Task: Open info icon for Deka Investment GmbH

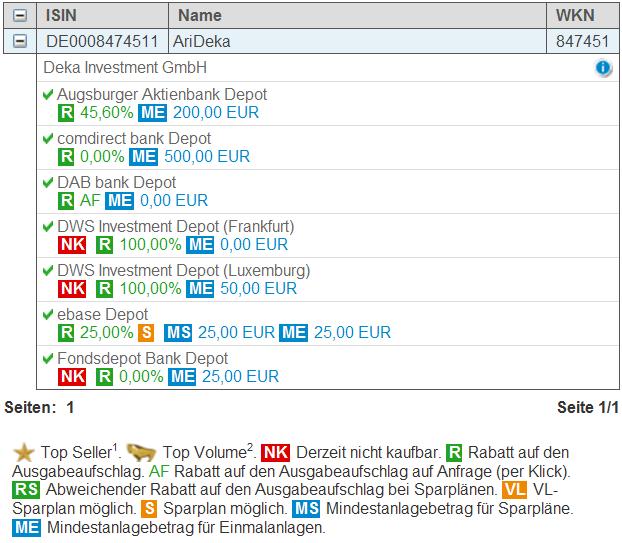Action: (603, 67)
